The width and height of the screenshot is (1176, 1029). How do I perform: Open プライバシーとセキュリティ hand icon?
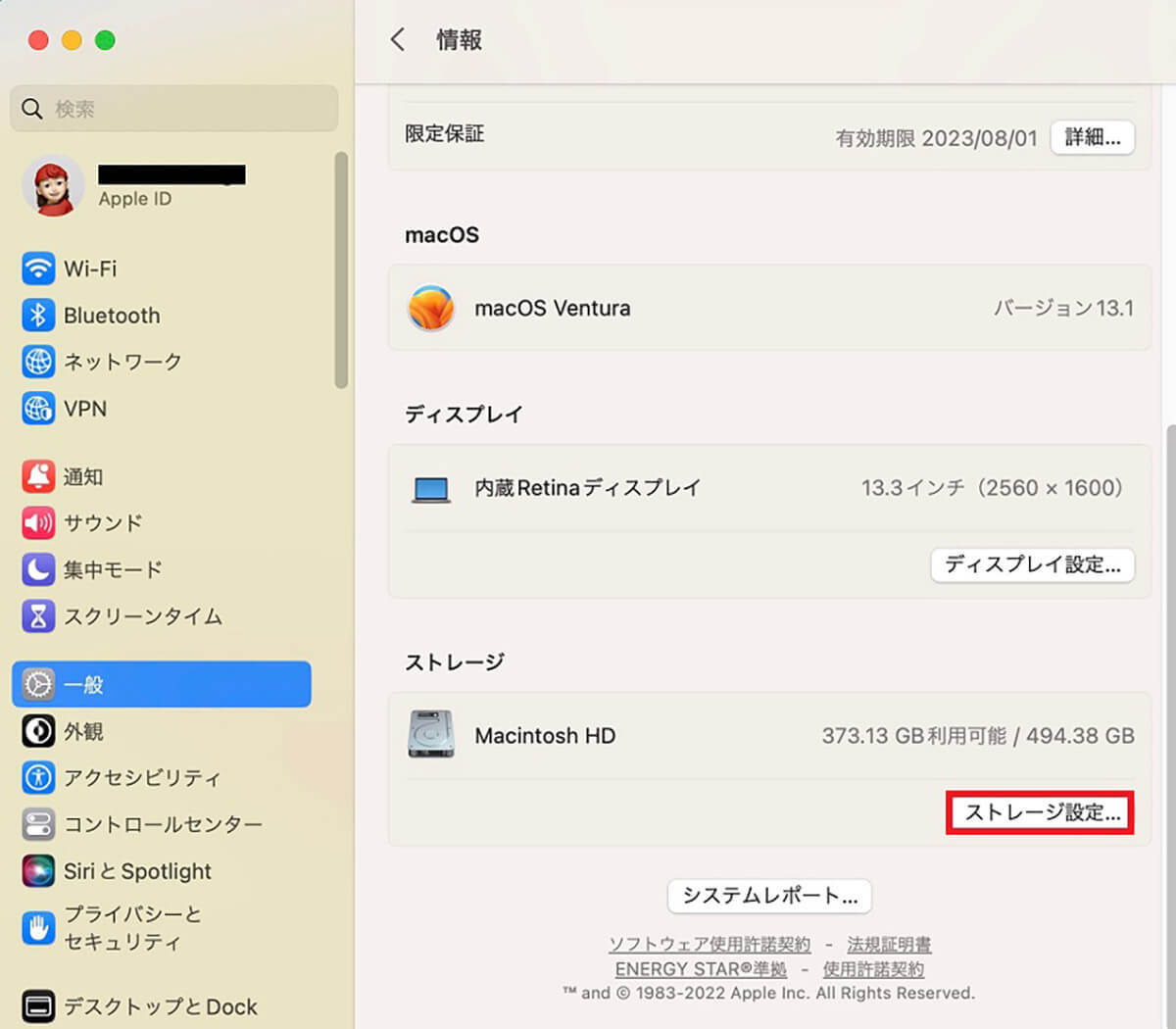38,927
